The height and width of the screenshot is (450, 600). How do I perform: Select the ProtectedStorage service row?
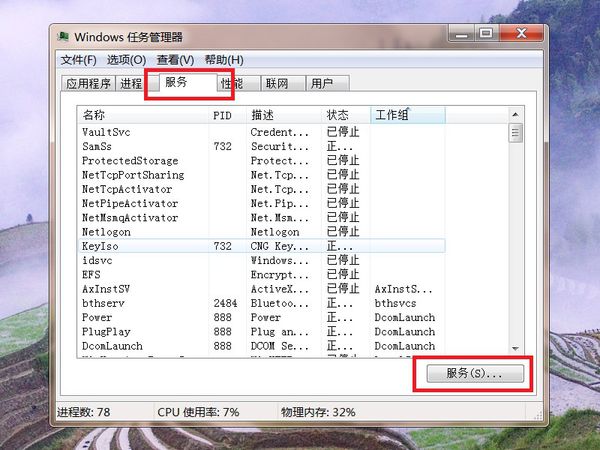click(261, 161)
